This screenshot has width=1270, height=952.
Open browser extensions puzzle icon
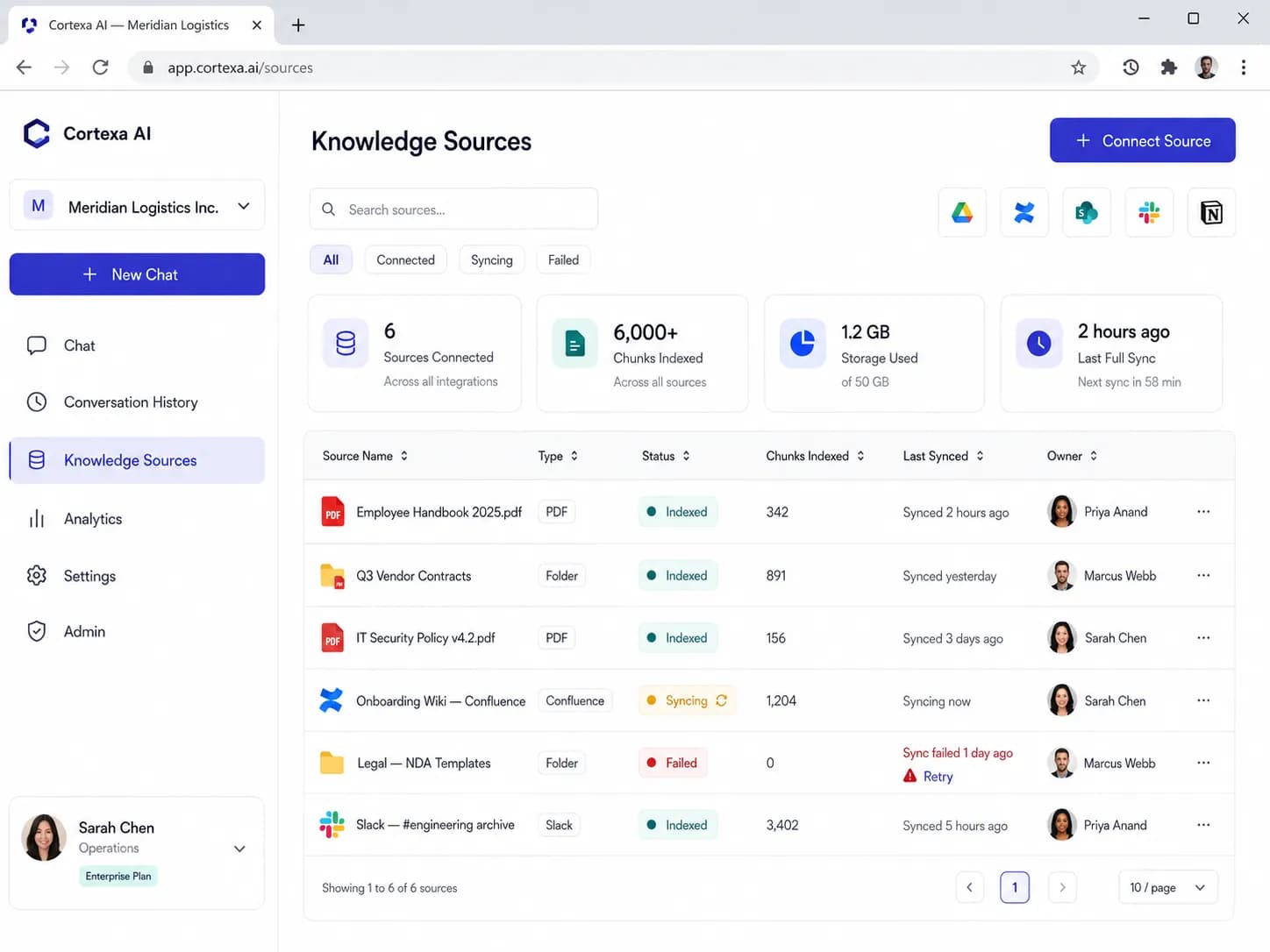[x=1168, y=67]
